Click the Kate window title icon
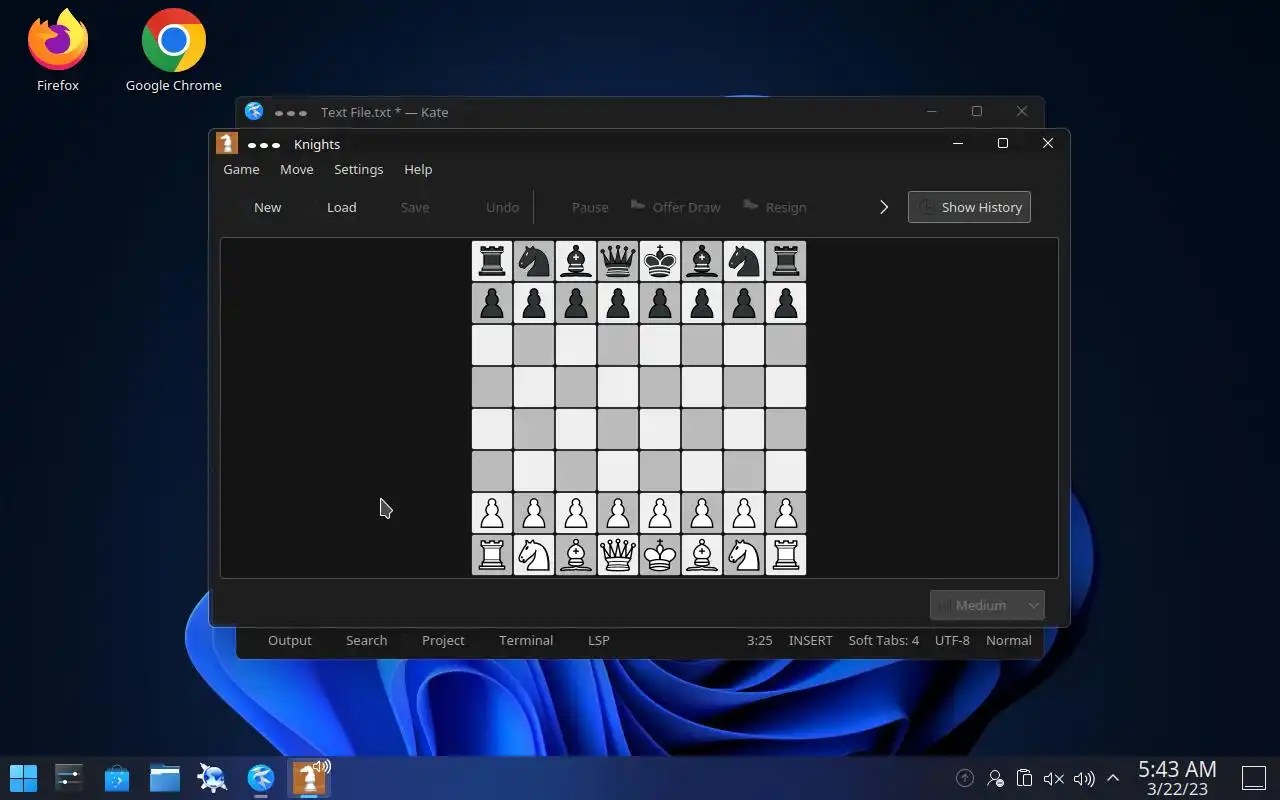This screenshot has width=1280, height=800. [x=254, y=111]
